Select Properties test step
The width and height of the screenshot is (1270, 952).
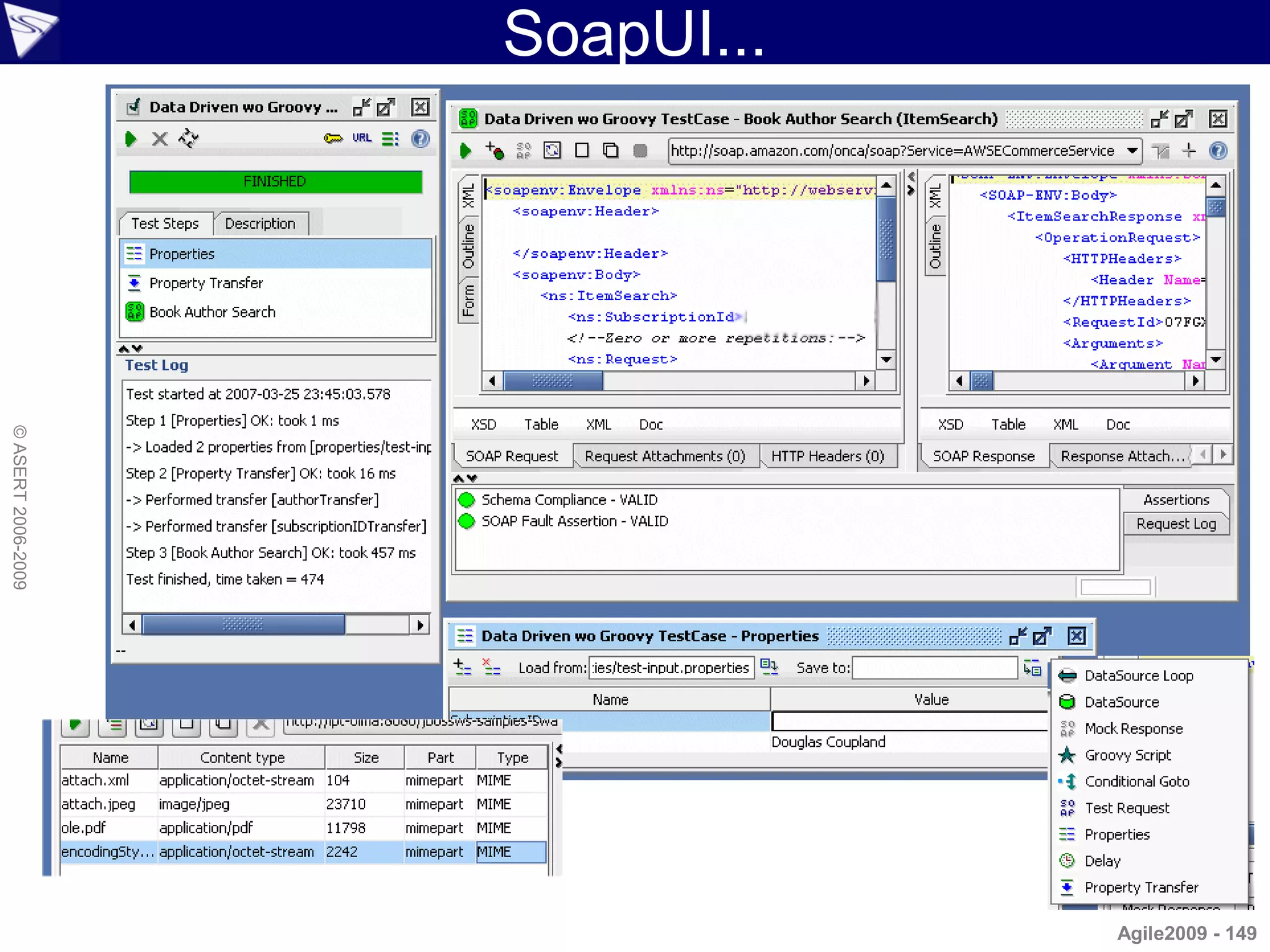point(277,253)
